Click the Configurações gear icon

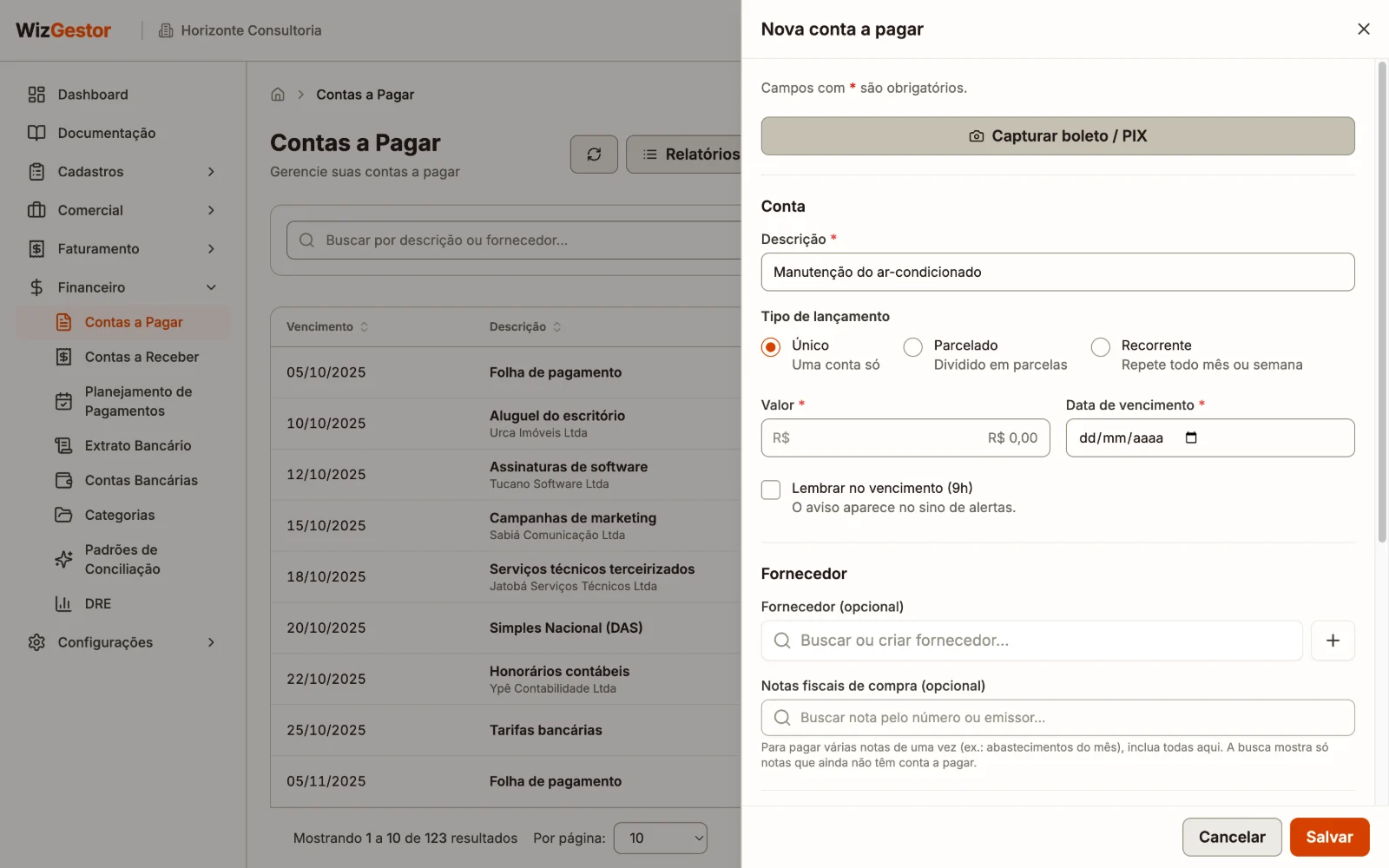[x=36, y=642]
